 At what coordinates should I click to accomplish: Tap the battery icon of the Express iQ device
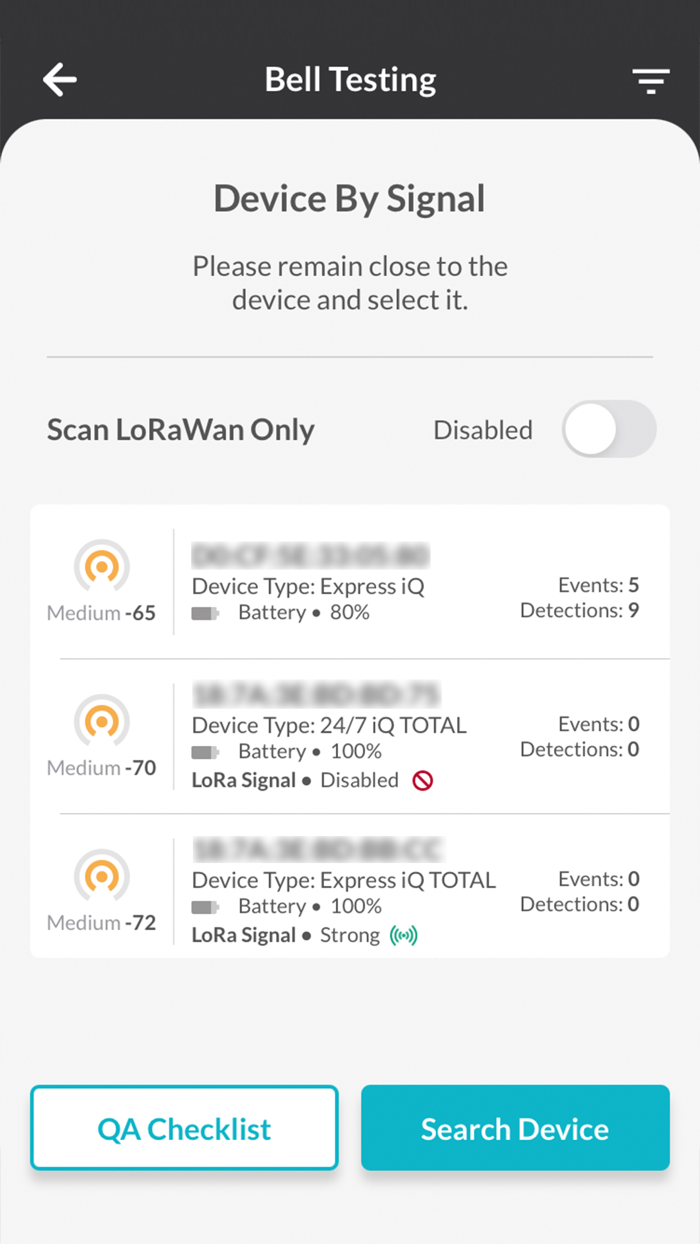(203, 612)
